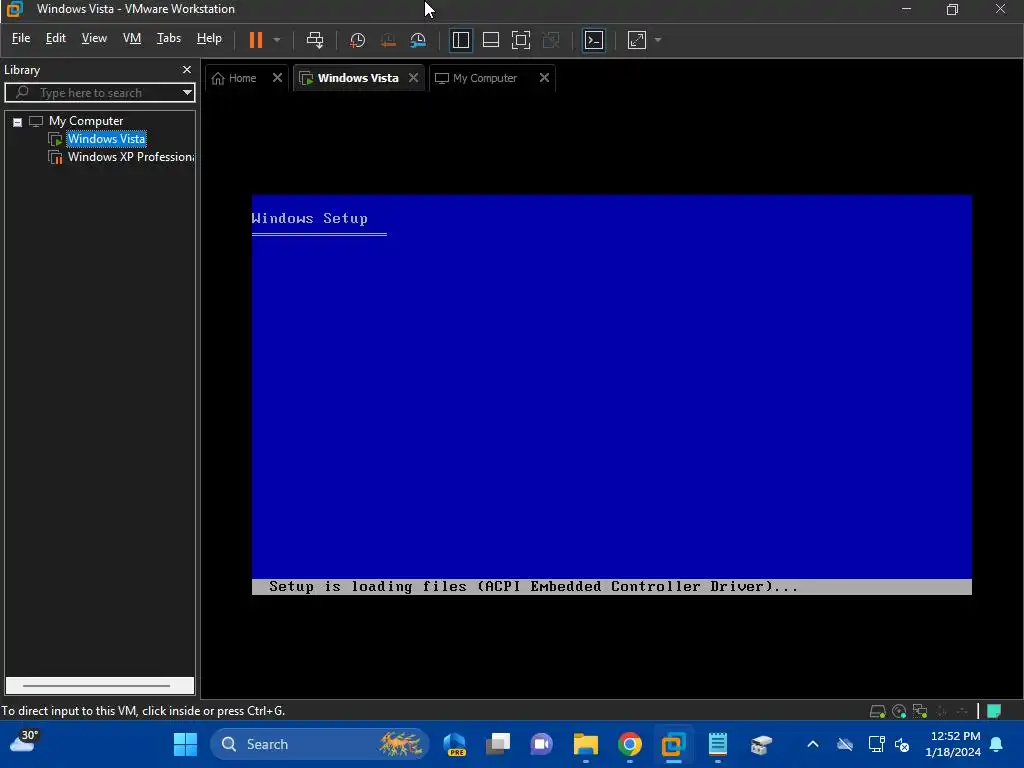The height and width of the screenshot is (768, 1024).
Task: Click the network adapter status icon
Action: coord(920,711)
